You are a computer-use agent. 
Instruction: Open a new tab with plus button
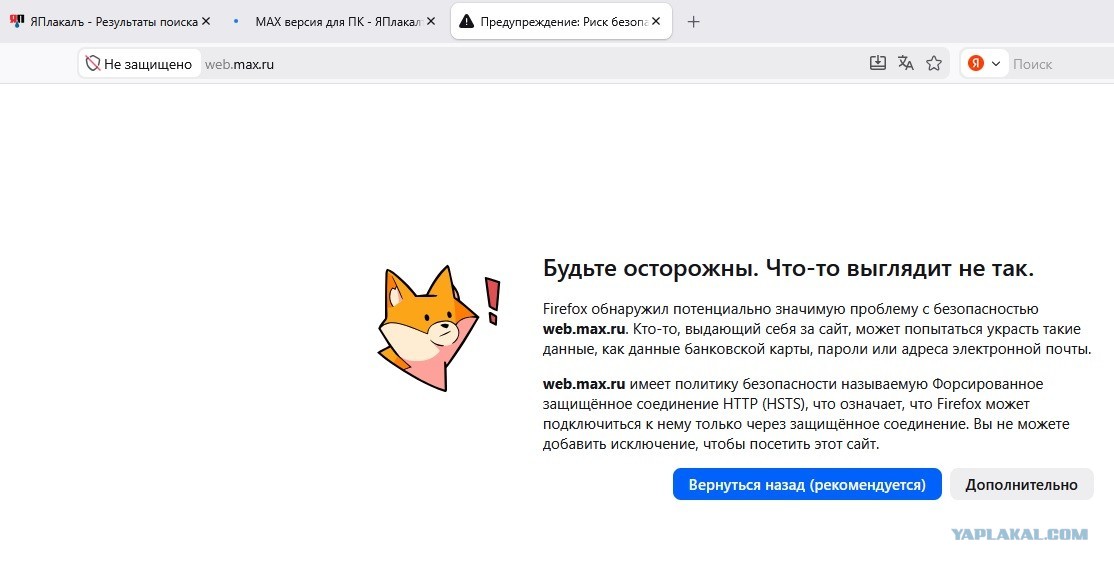click(x=693, y=21)
